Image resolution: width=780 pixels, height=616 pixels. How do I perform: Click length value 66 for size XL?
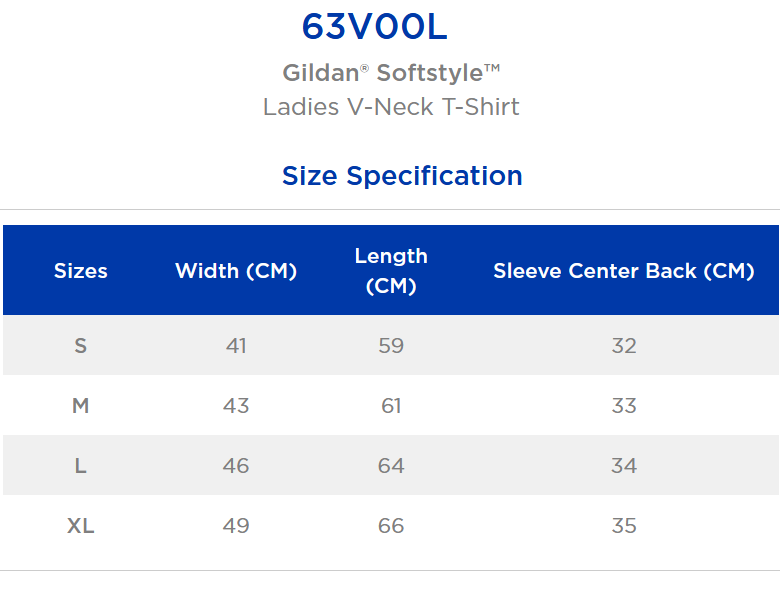point(391,525)
